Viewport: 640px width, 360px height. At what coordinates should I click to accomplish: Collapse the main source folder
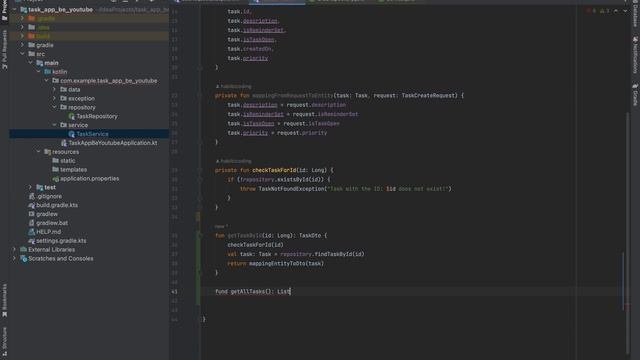pyautogui.click(x=31, y=63)
